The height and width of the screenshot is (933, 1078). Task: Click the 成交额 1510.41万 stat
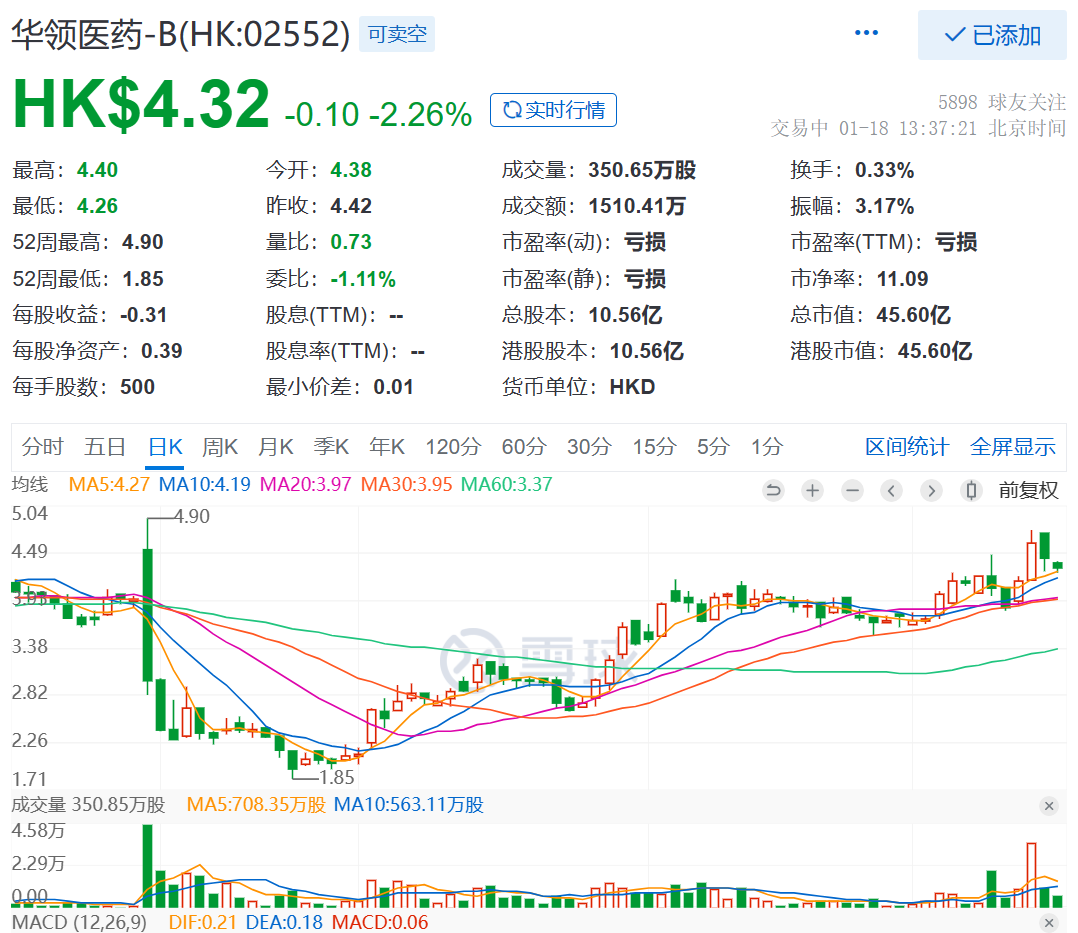tap(593, 206)
